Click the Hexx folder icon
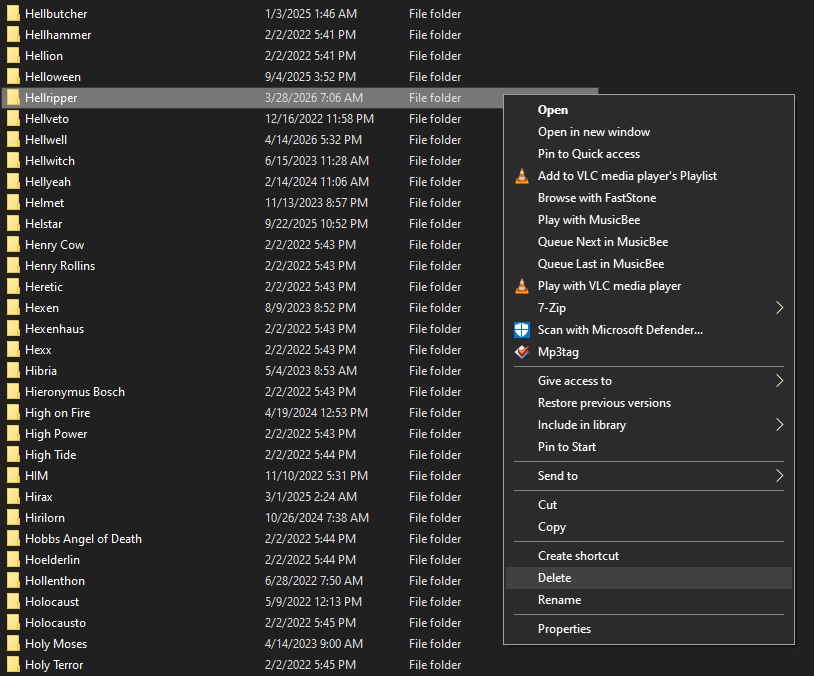 tap(13, 350)
